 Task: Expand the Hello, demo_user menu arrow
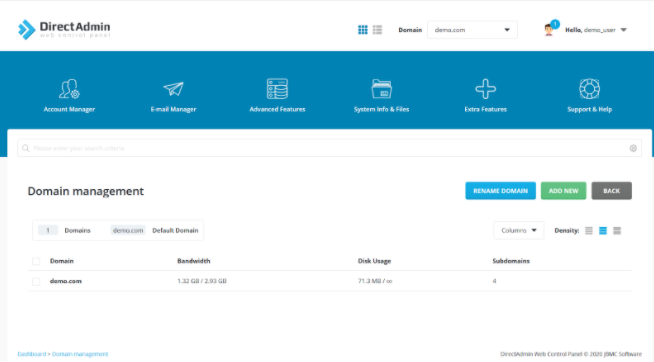(624, 30)
